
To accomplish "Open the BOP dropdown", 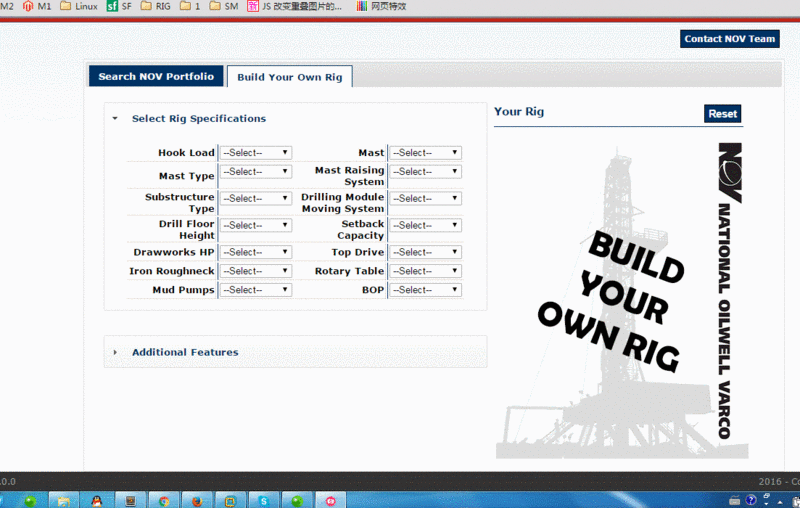I will click(426, 290).
